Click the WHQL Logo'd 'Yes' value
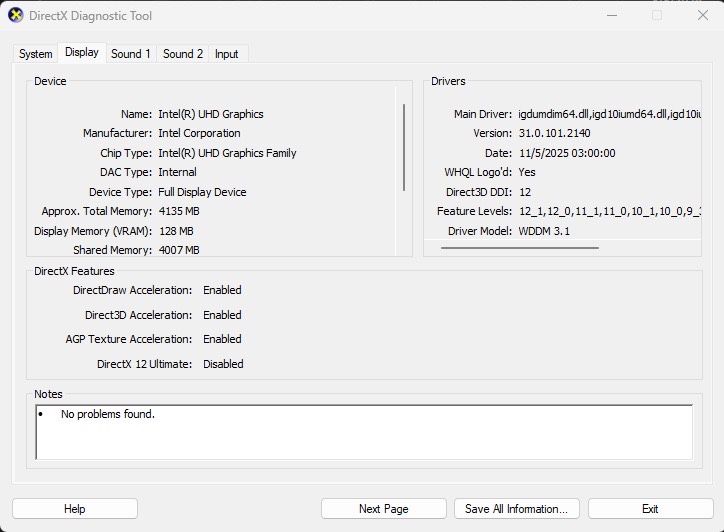This screenshot has width=724, height=532. (x=527, y=172)
